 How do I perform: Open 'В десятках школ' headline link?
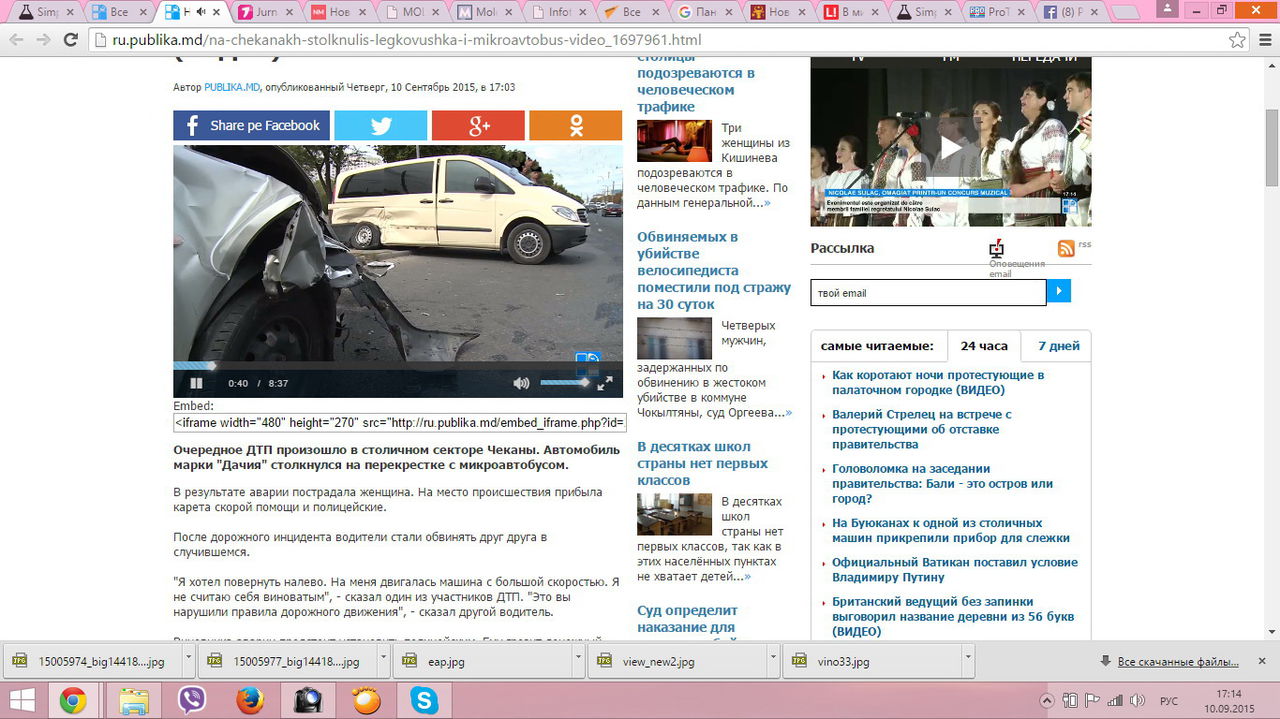(702, 463)
